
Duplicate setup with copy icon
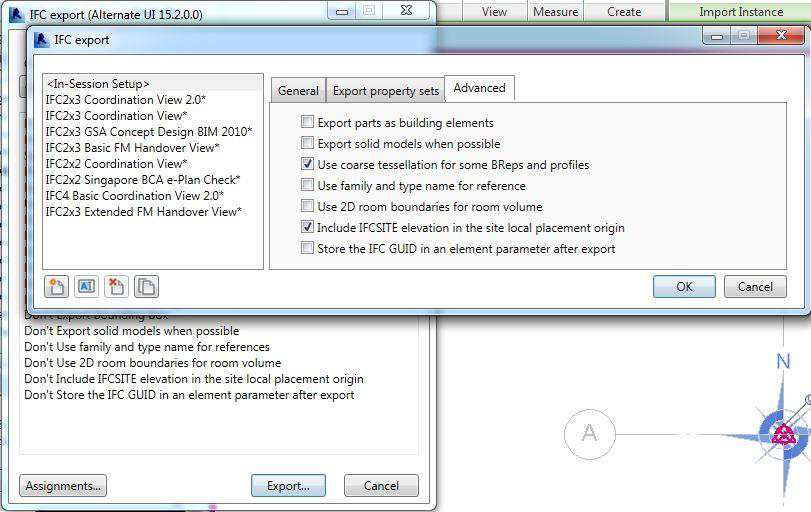(146, 287)
